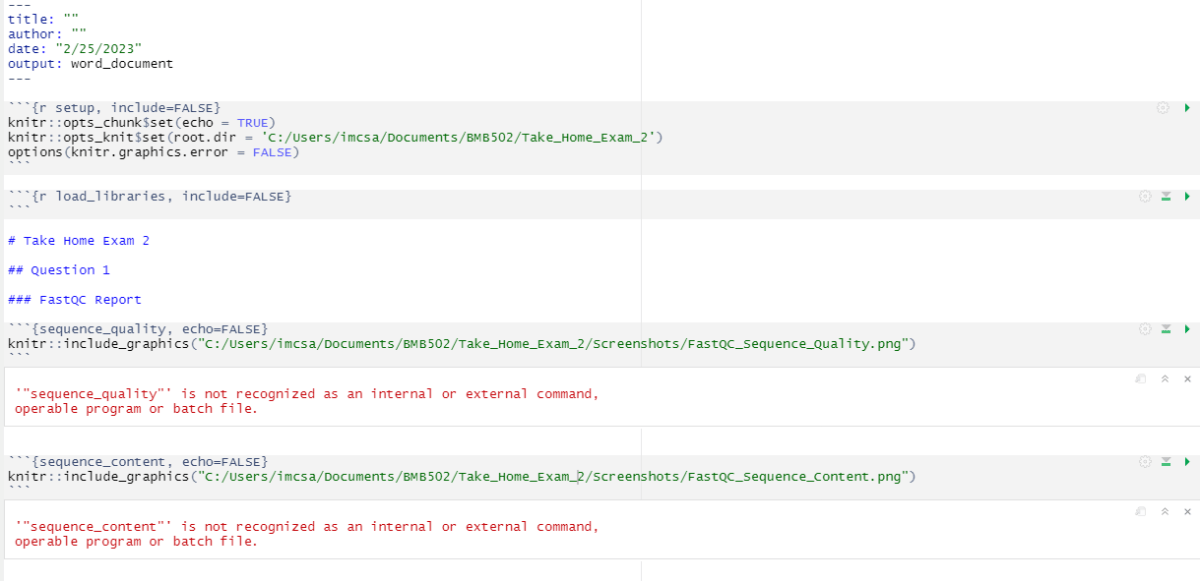Run the setup chunk with green play arrow

pyautogui.click(x=1187, y=108)
